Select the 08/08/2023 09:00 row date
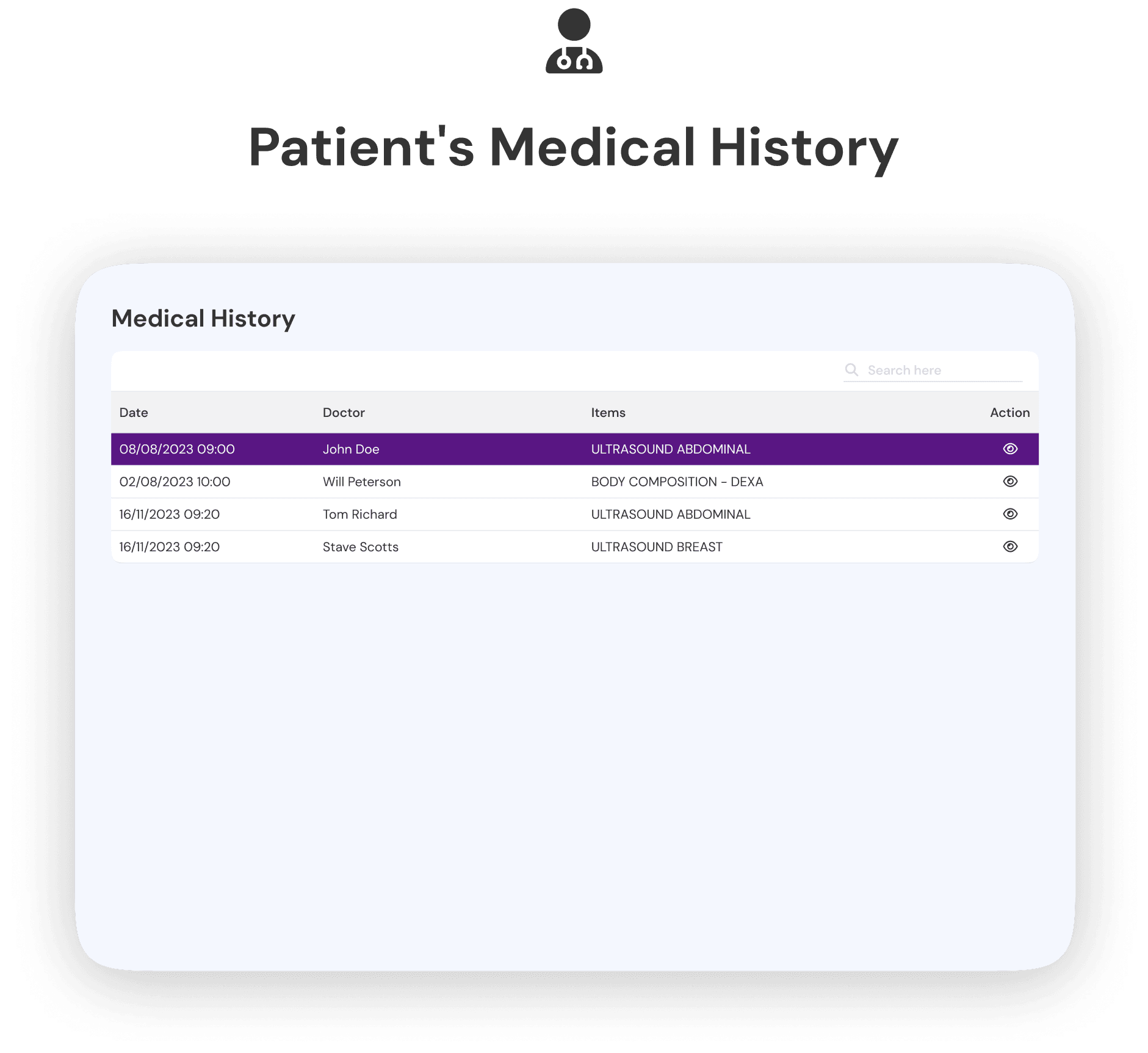The image size is (1148, 1053). click(x=177, y=449)
